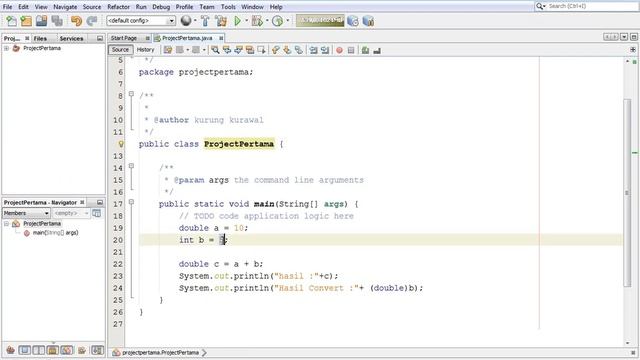Click the Redo toolbar icon

[91, 21]
